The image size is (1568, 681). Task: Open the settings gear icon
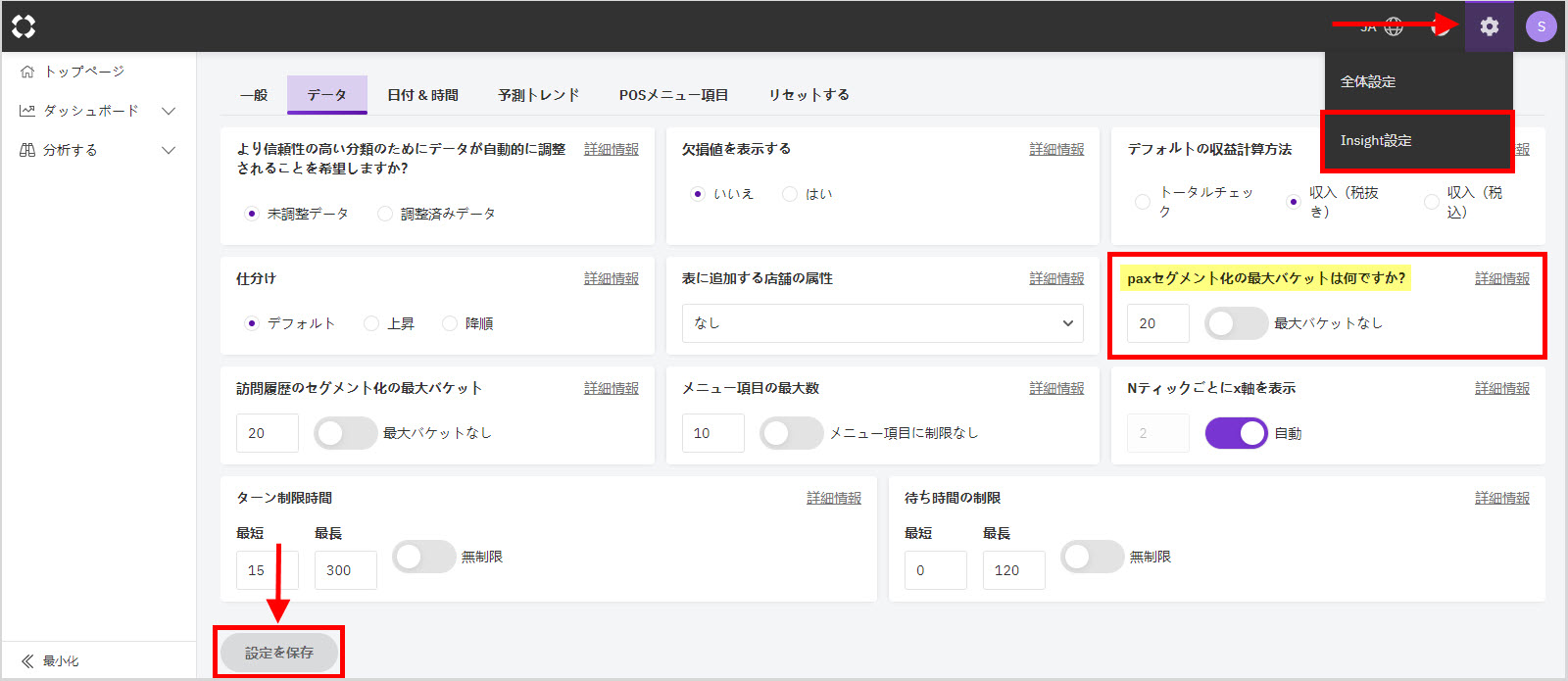tap(1489, 26)
